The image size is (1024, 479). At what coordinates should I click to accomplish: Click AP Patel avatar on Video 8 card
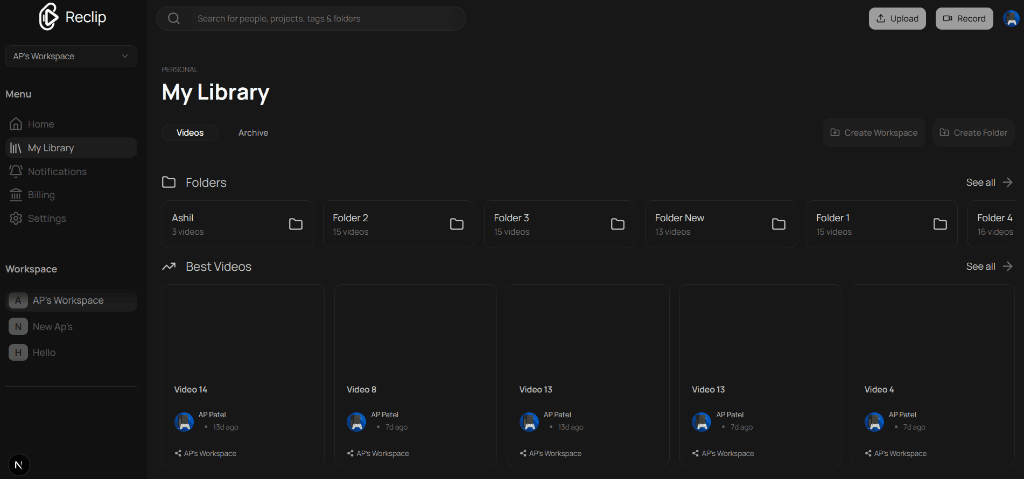click(357, 421)
